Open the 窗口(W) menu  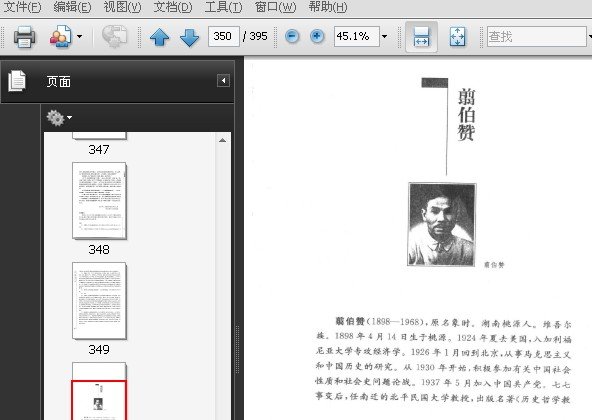tap(275, 7)
